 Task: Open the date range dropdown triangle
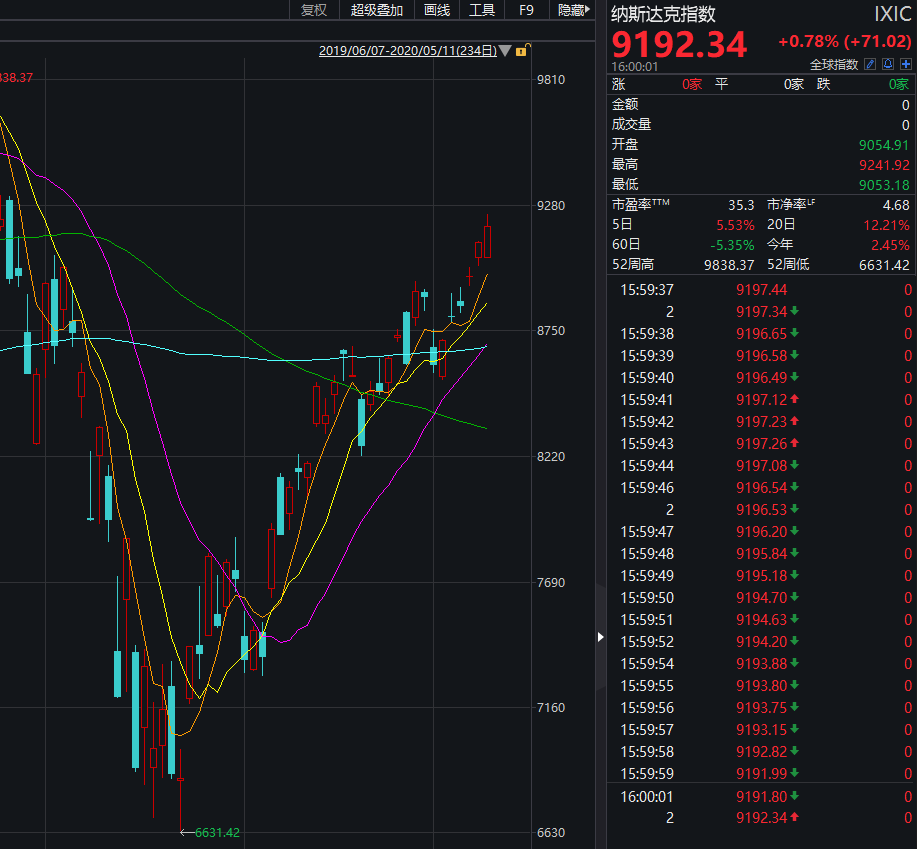(505, 51)
